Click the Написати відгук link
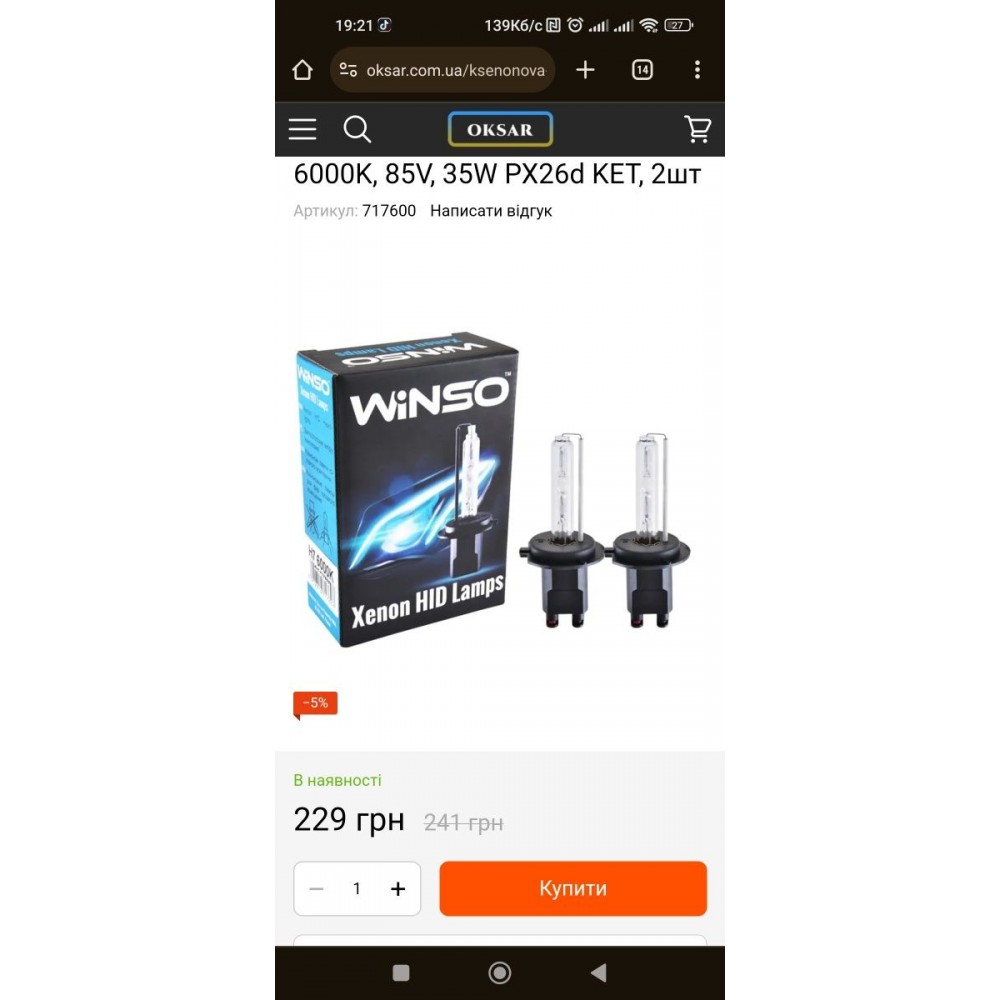The image size is (1000, 1000). 491,211
